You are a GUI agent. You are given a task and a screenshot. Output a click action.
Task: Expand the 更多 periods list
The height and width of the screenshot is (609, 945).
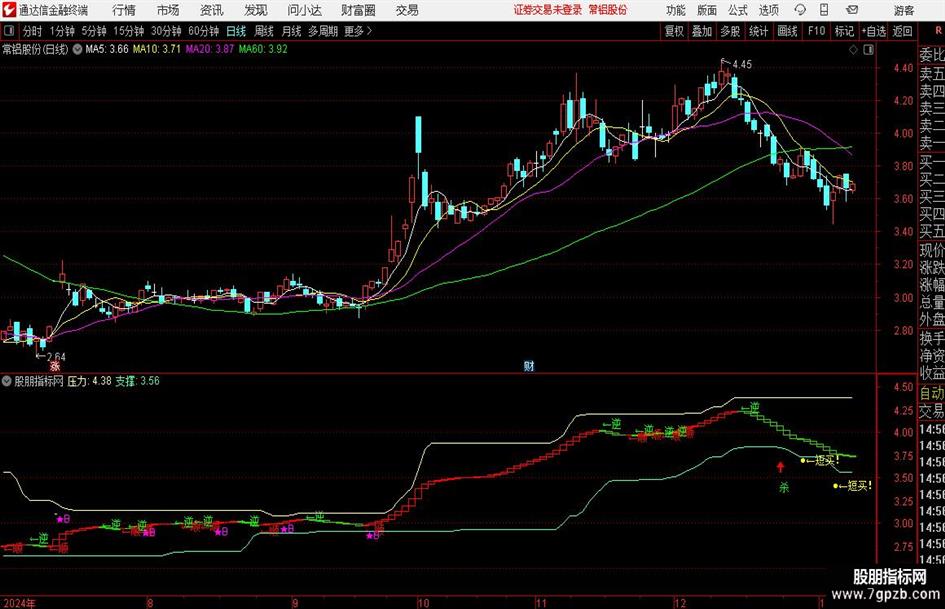[x=358, y=31]
